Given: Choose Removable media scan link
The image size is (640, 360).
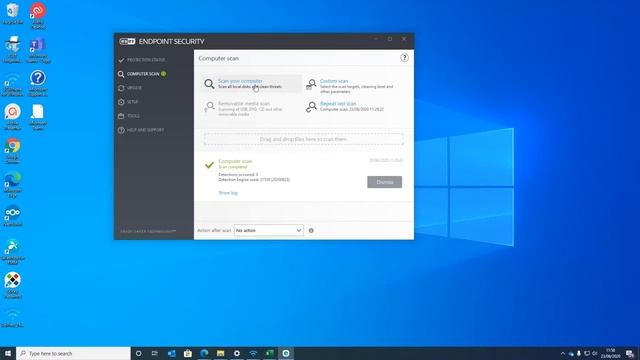Looking at the screenshot, I should point(244,104).
